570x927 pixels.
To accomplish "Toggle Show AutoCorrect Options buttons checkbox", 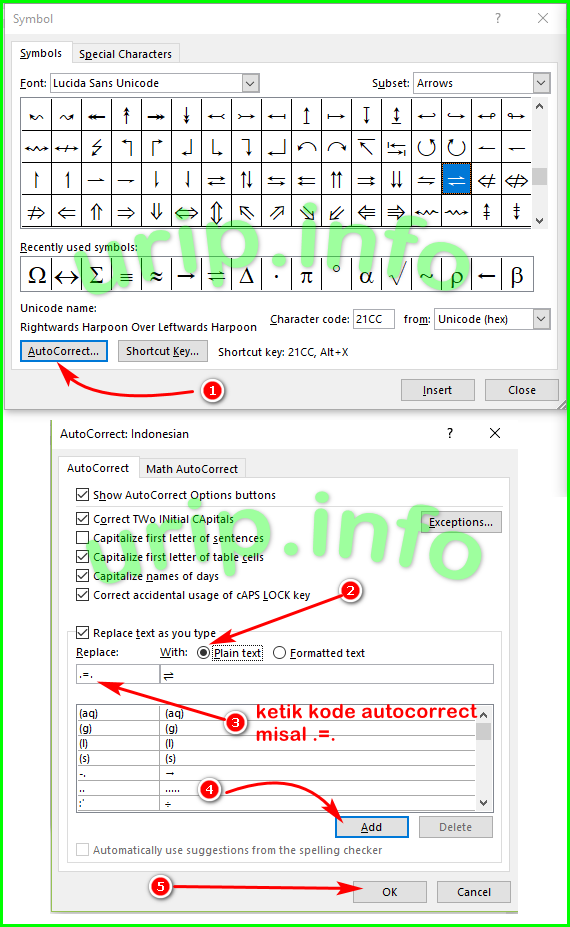I will 83,494.
